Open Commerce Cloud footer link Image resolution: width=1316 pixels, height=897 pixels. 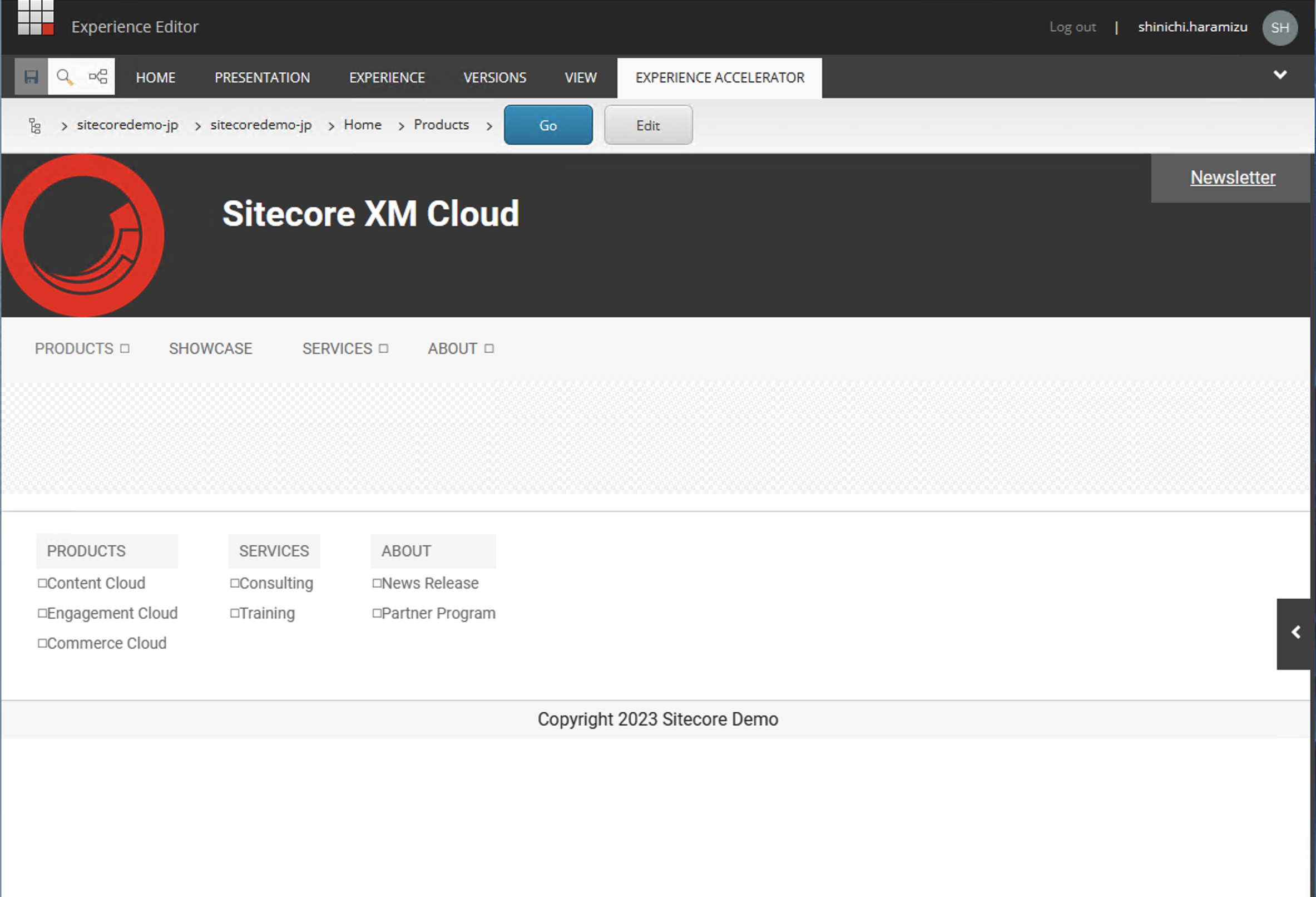coord(106,643)
